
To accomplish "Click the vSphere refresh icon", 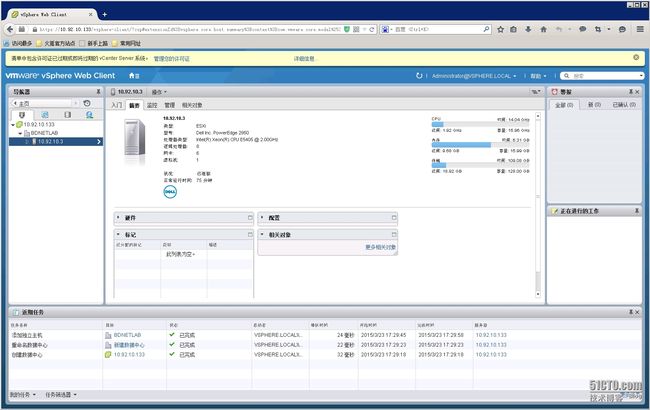I will 419,75.
